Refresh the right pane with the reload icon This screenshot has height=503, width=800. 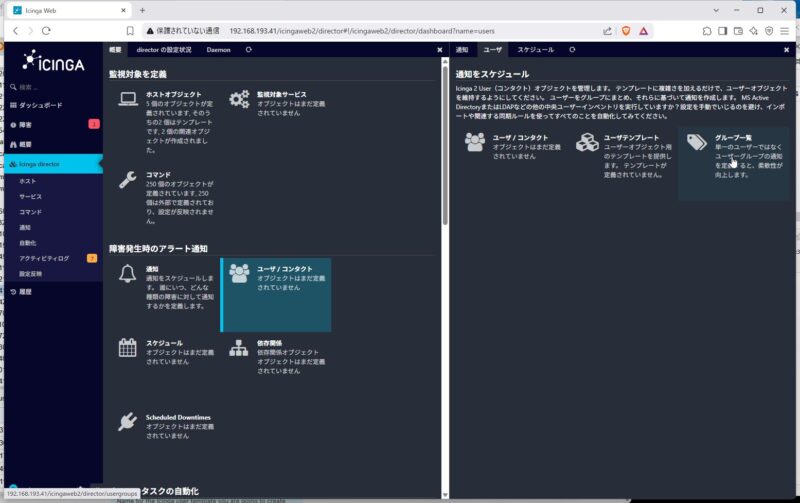click(x=572, y=50)
